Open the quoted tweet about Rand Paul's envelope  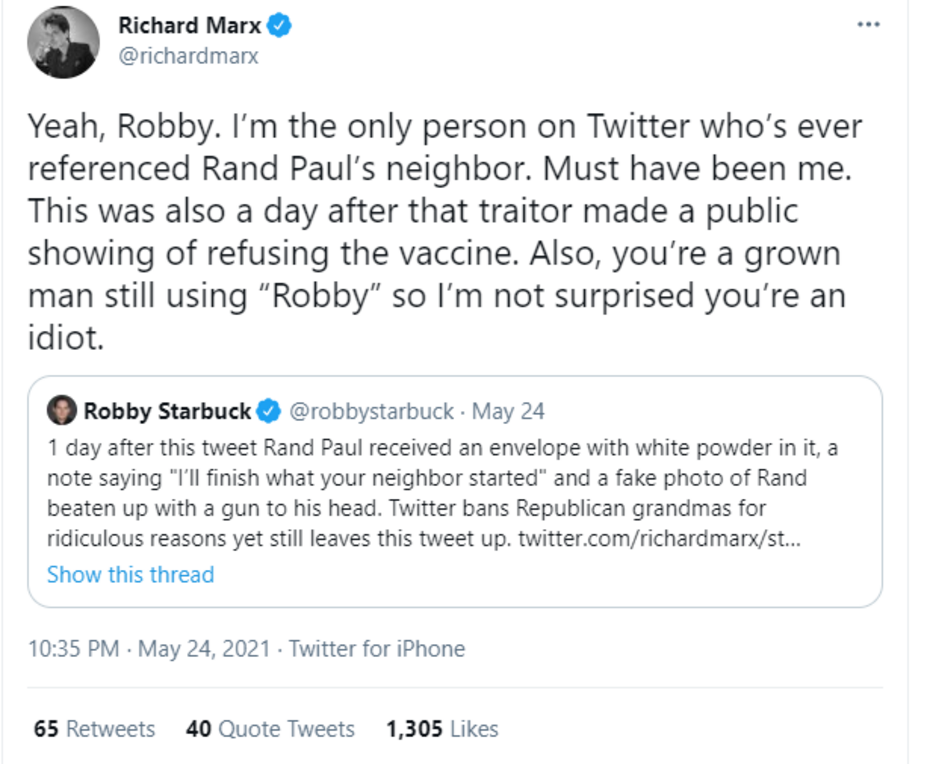tap(440, 490)
